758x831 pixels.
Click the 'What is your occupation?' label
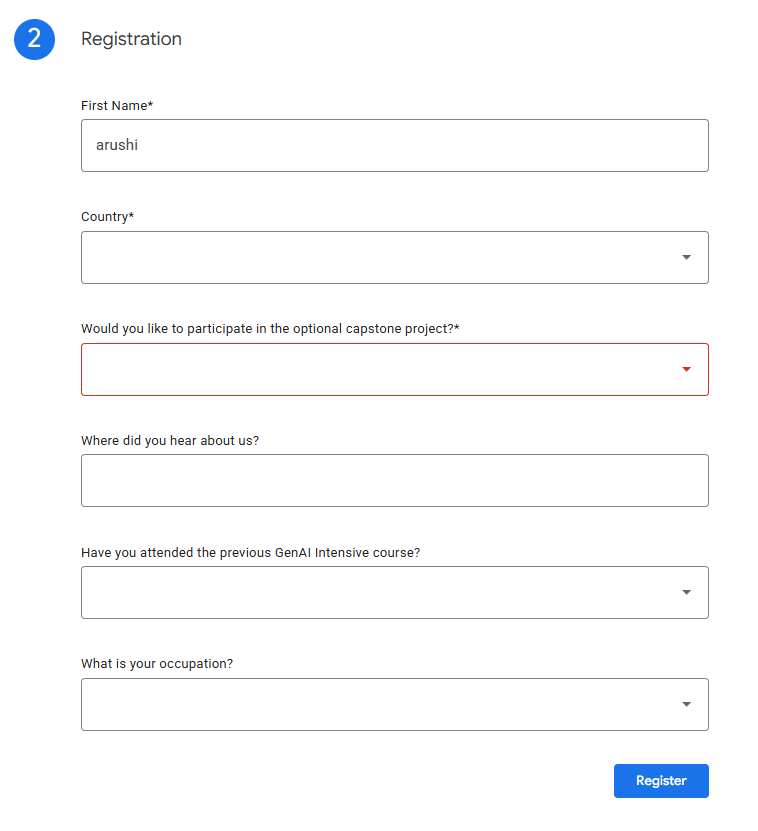coord(157,663)
